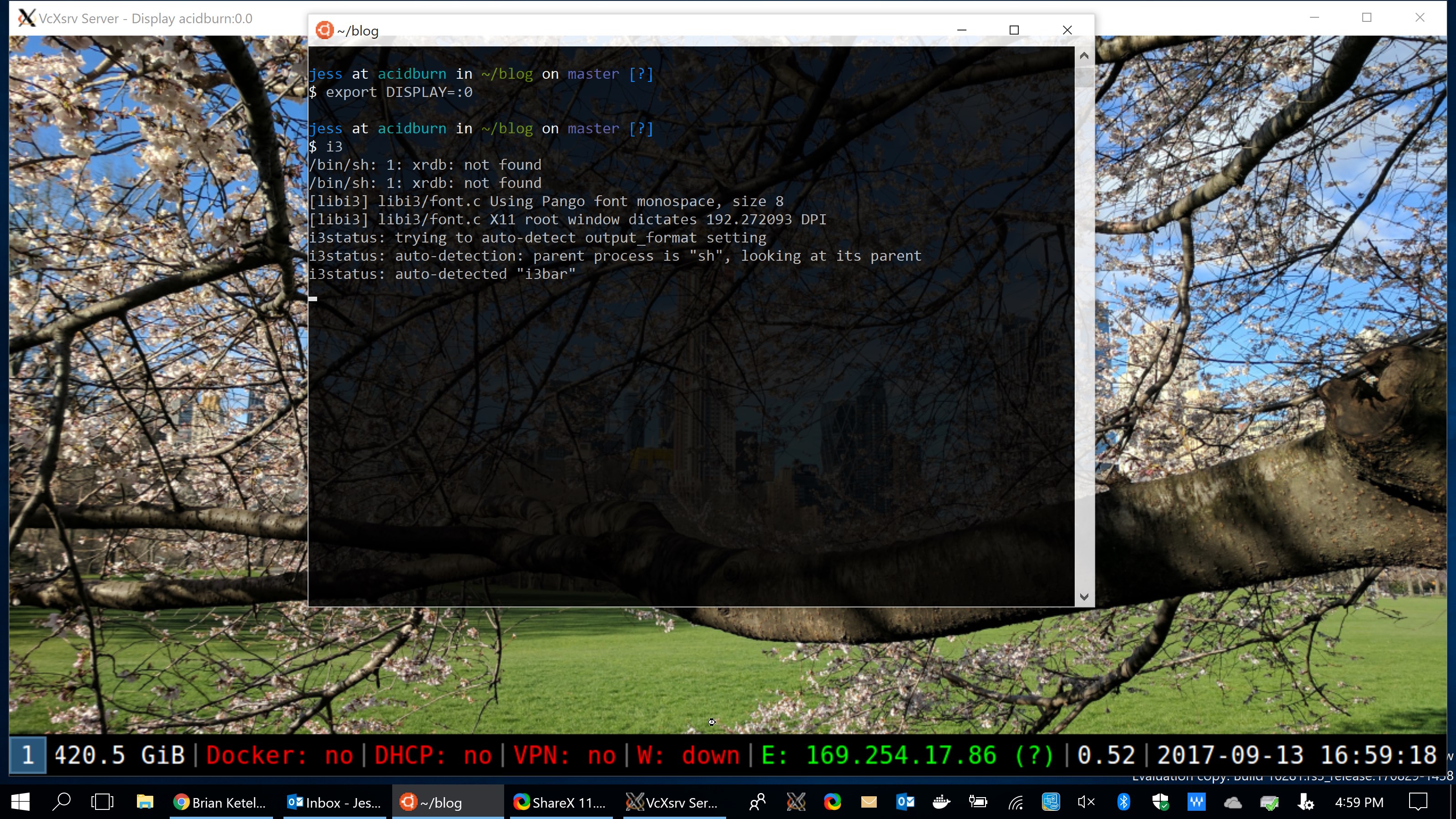Click the Ubuntu icon in ~/blog title bar

324,30
